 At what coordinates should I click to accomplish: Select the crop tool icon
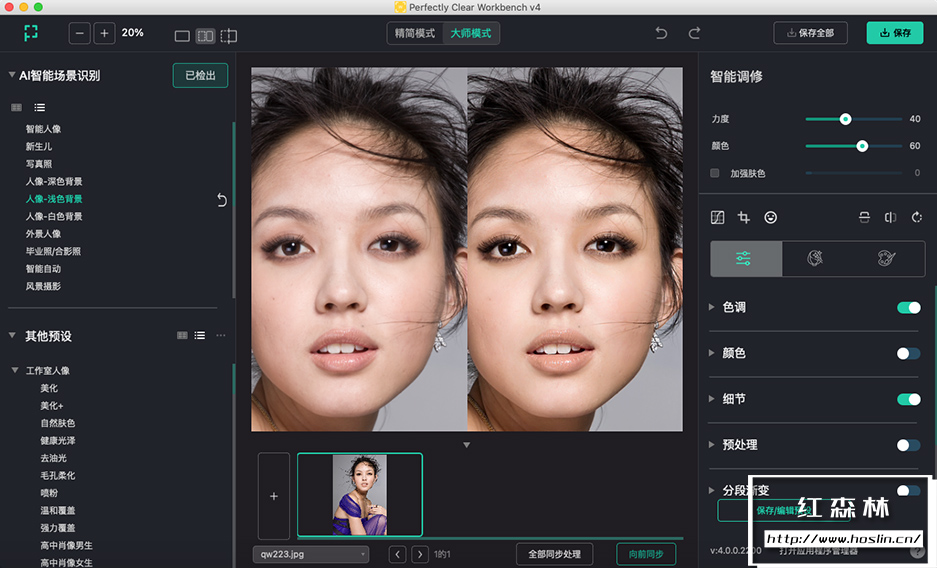pos(744,217)
